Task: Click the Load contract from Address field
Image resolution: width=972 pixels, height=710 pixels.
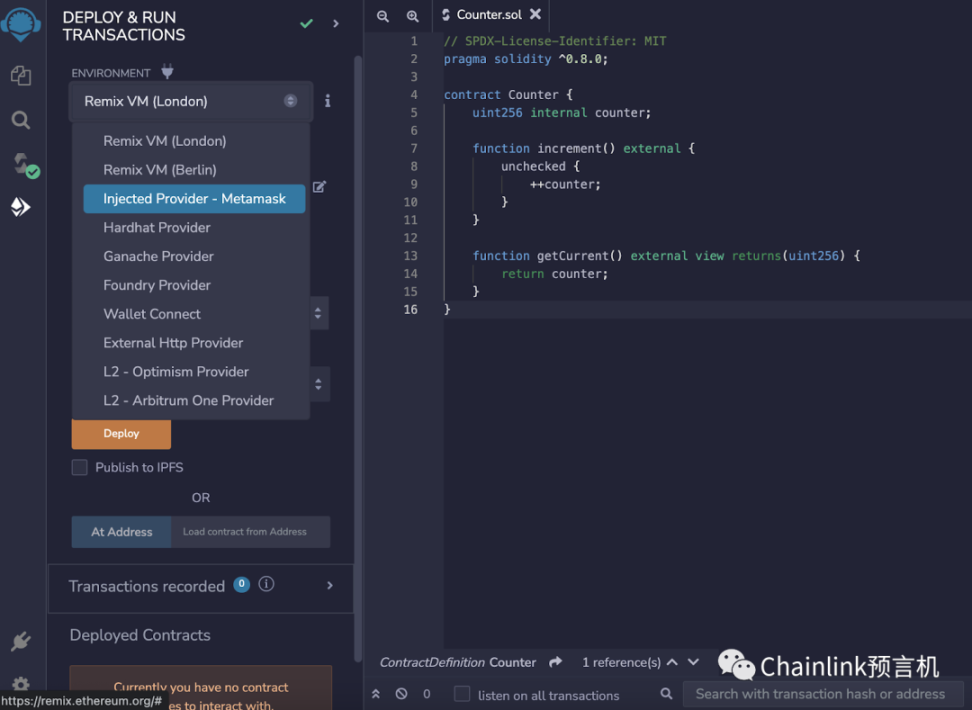Action: tap(249, 532)
